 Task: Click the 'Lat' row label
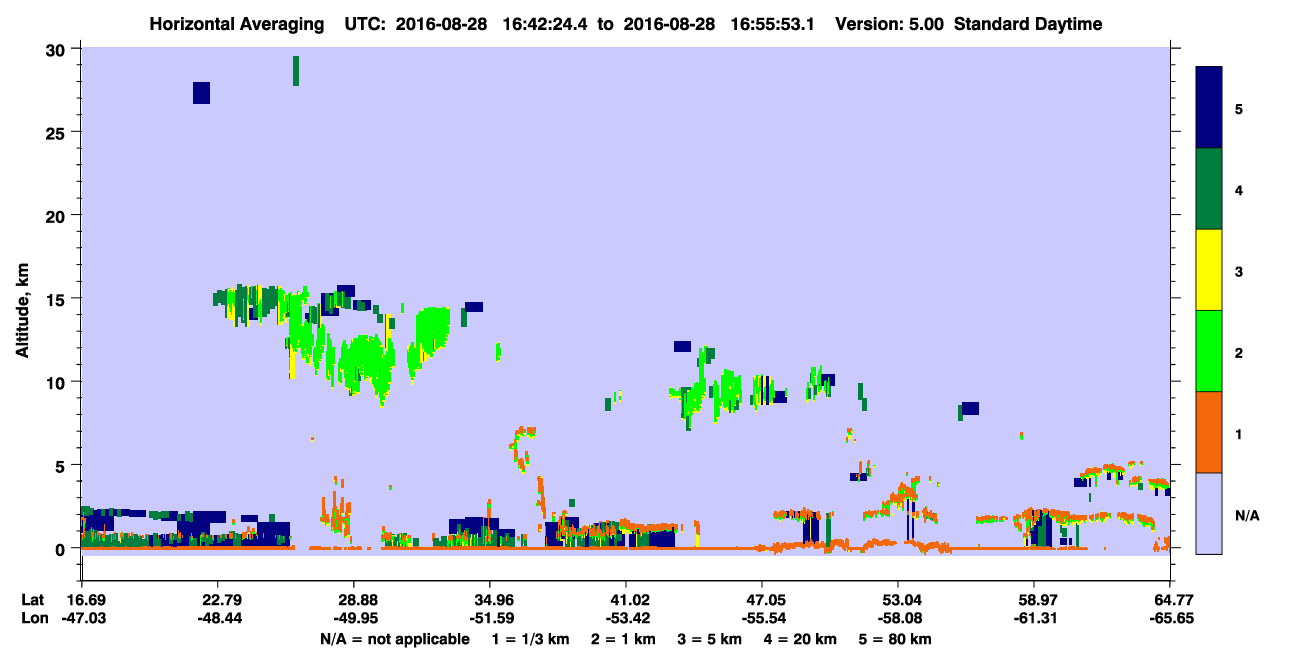click(32, 600)
